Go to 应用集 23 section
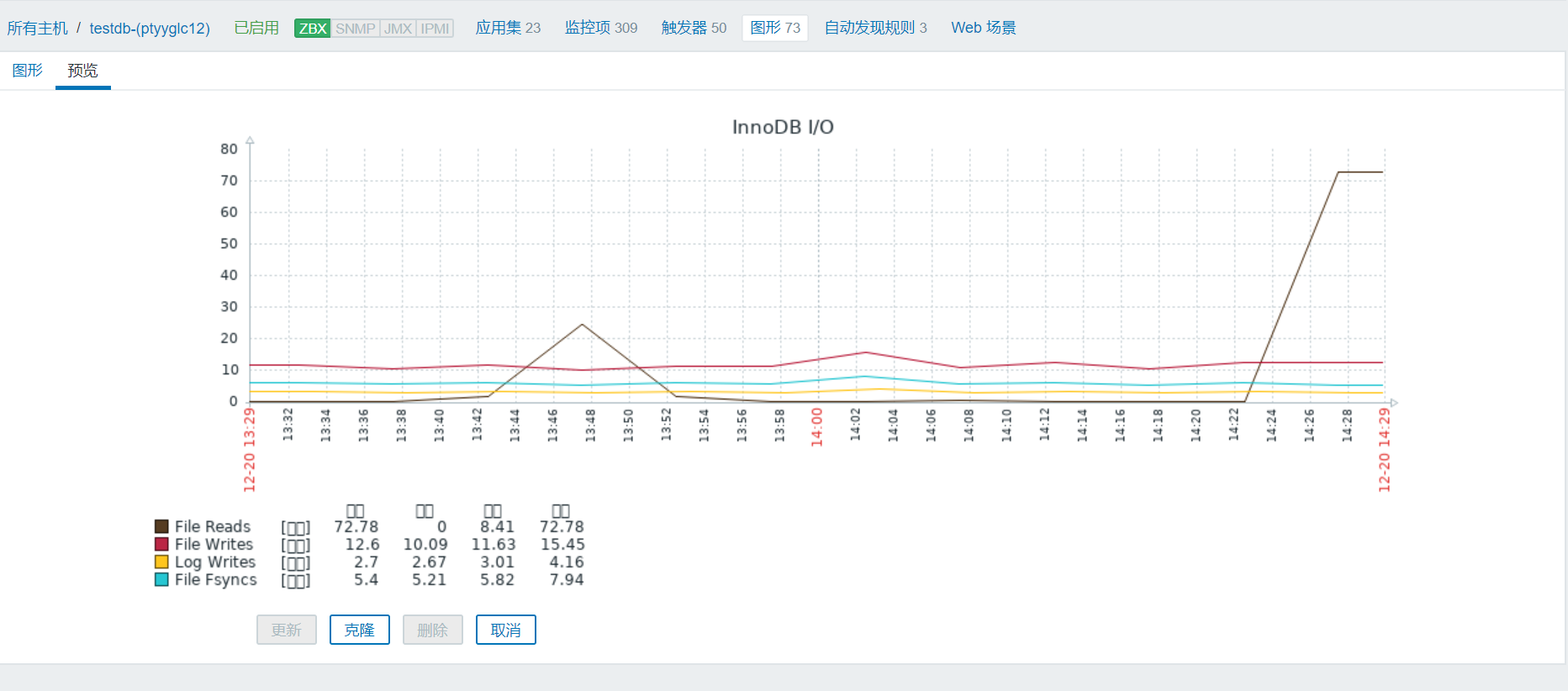 coord(508,28)
